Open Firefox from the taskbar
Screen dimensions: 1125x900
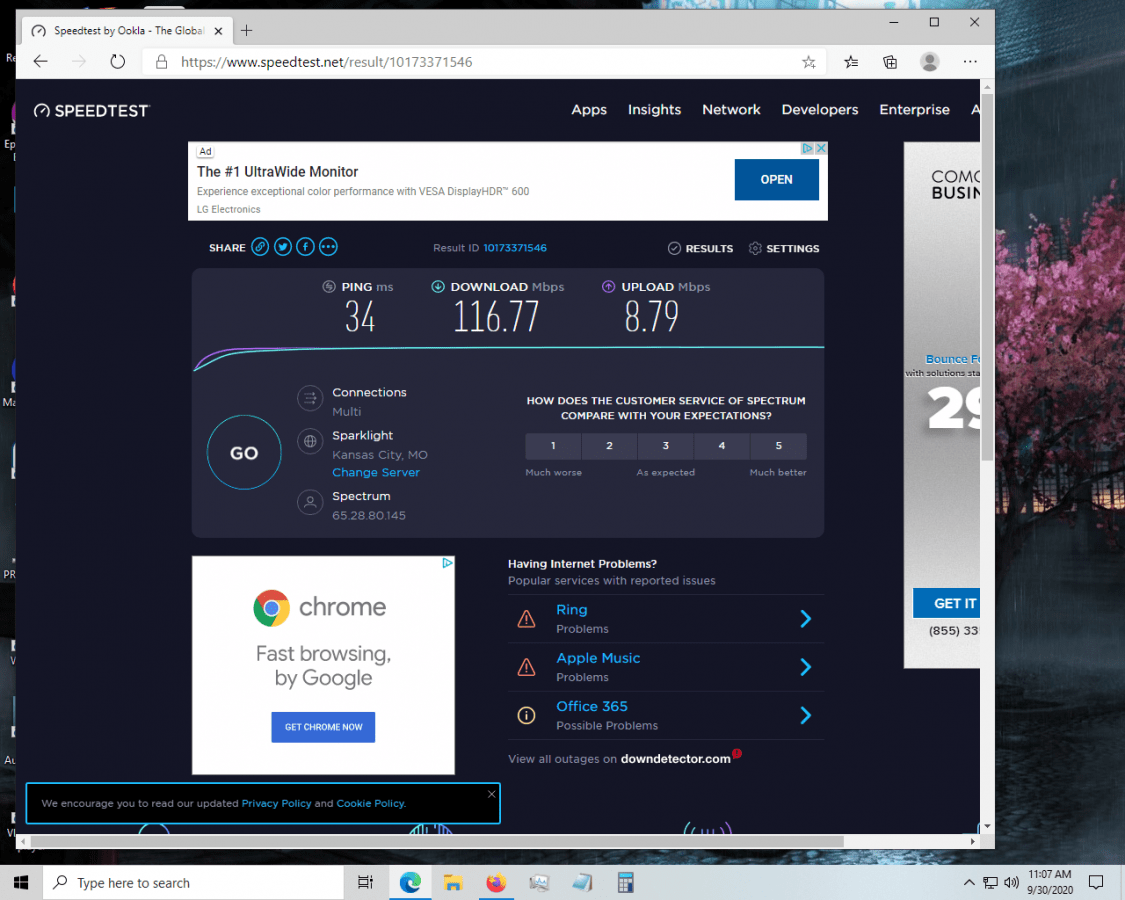coord(496,882)
